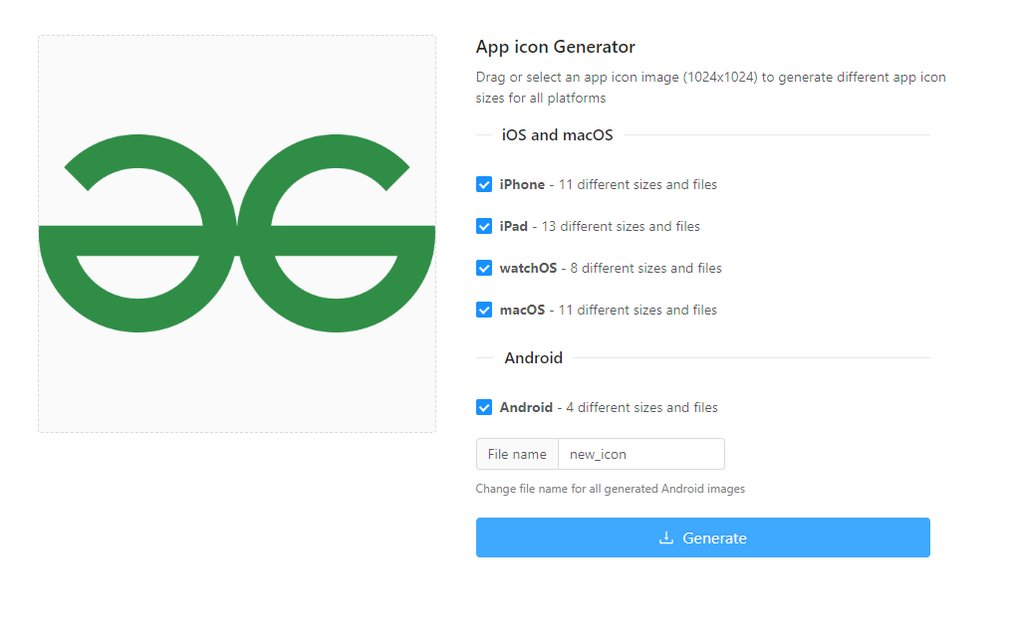This screenshot has width=1024, height=644.
Task: Toggle the macOS sizes checkbox
Action: pyautogui.click(x=484, y=310)
